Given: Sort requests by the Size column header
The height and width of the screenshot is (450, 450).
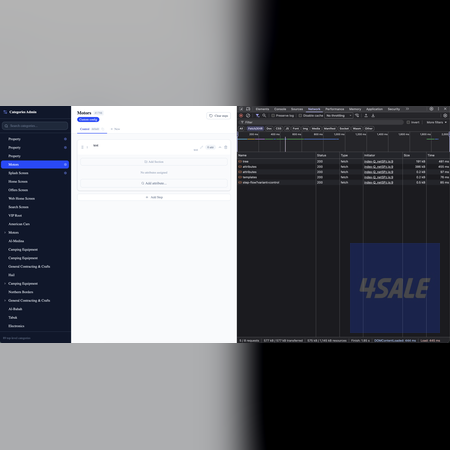Looking at the screenshot, I should click(x=414, y=155).
